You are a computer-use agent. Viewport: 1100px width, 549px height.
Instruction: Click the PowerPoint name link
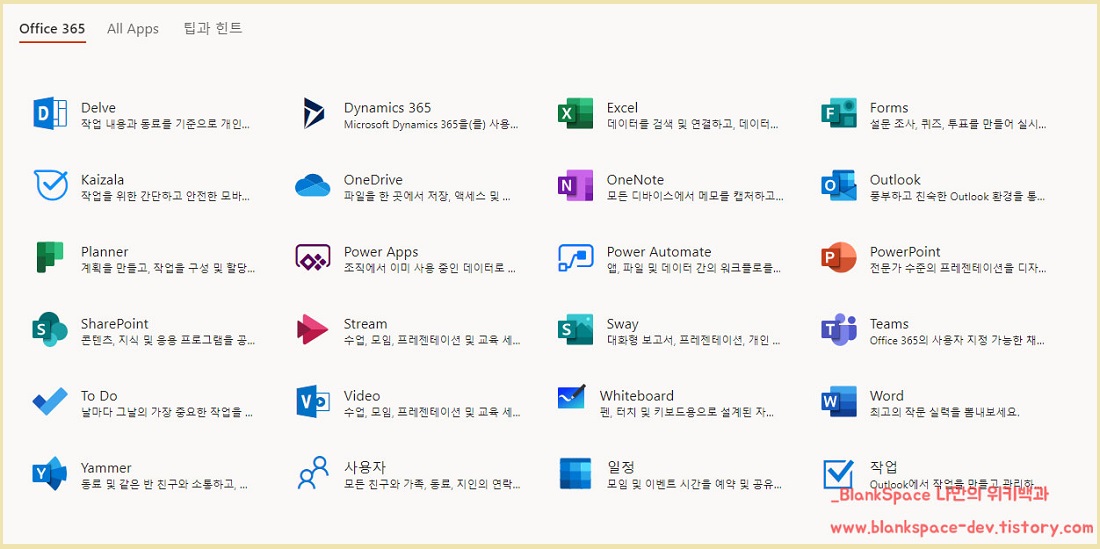[905, 252]
